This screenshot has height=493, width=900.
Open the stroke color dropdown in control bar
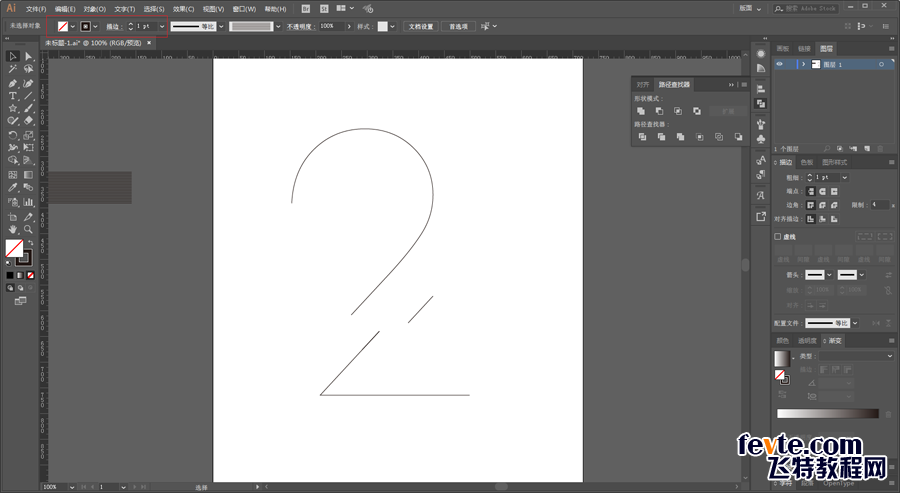[x=95, y=26]
